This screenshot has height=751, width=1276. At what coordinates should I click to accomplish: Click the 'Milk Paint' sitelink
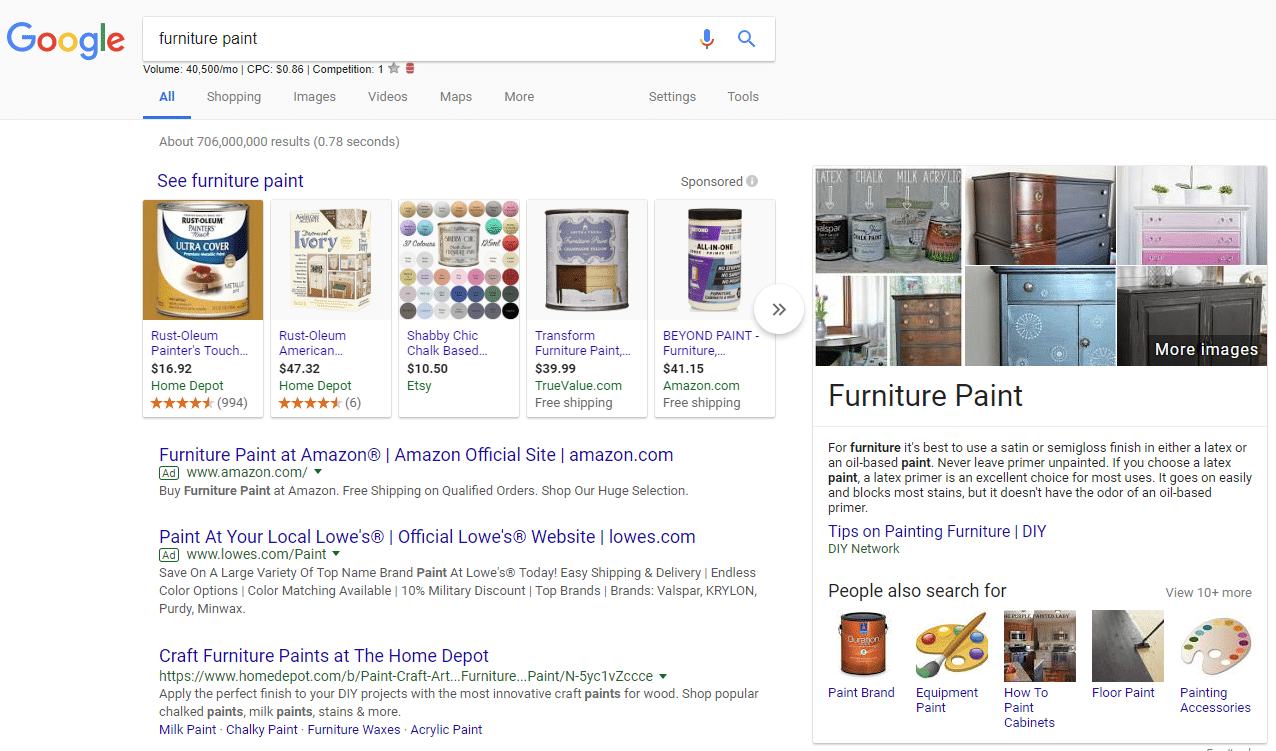click(x=187, y=729)
